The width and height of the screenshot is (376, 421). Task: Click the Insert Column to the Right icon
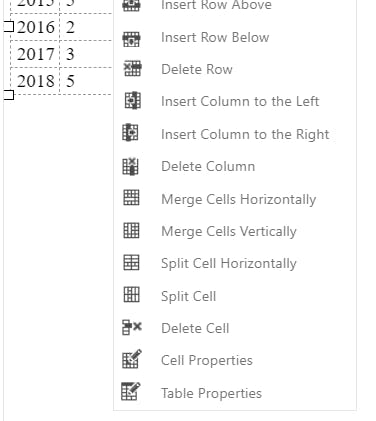click(x=130, y=133)
